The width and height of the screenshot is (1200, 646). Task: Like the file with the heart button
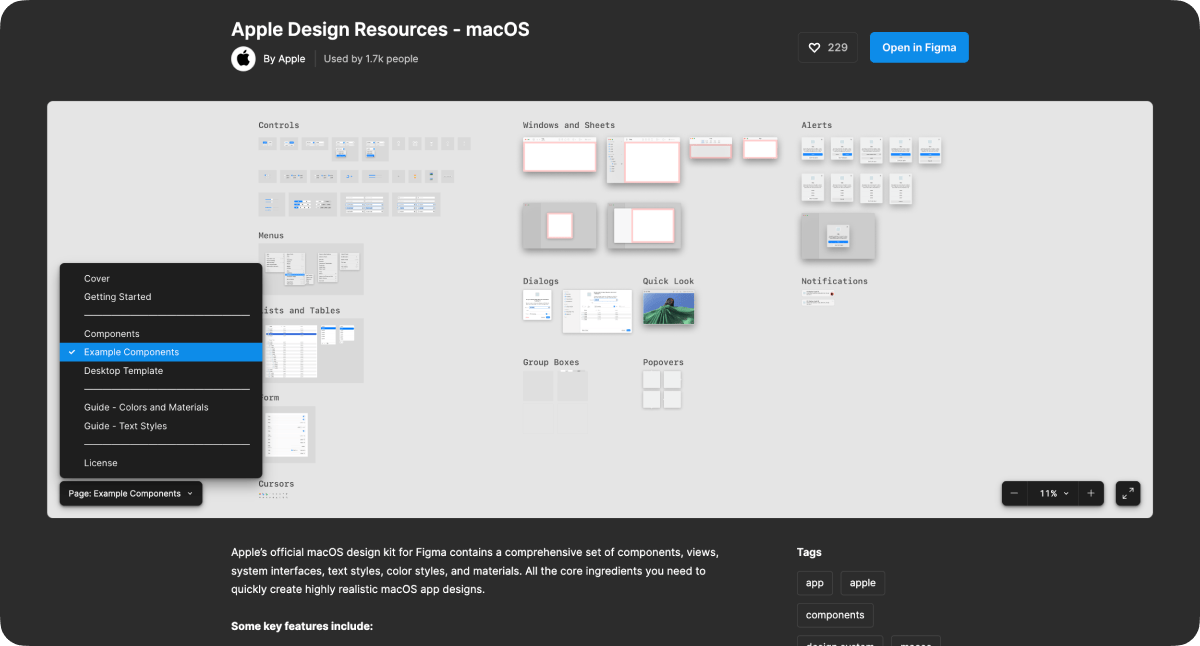(828, 47)
